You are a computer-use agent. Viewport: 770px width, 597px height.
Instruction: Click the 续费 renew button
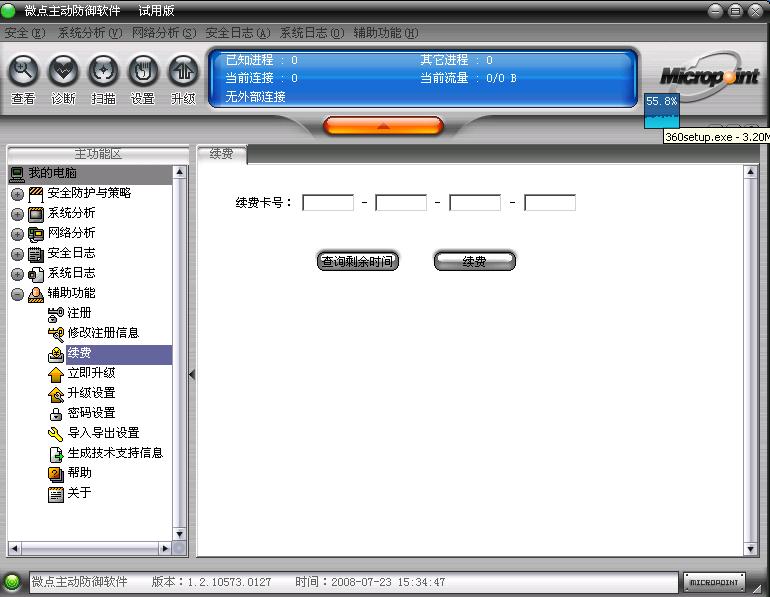click(x=474, y=261)
